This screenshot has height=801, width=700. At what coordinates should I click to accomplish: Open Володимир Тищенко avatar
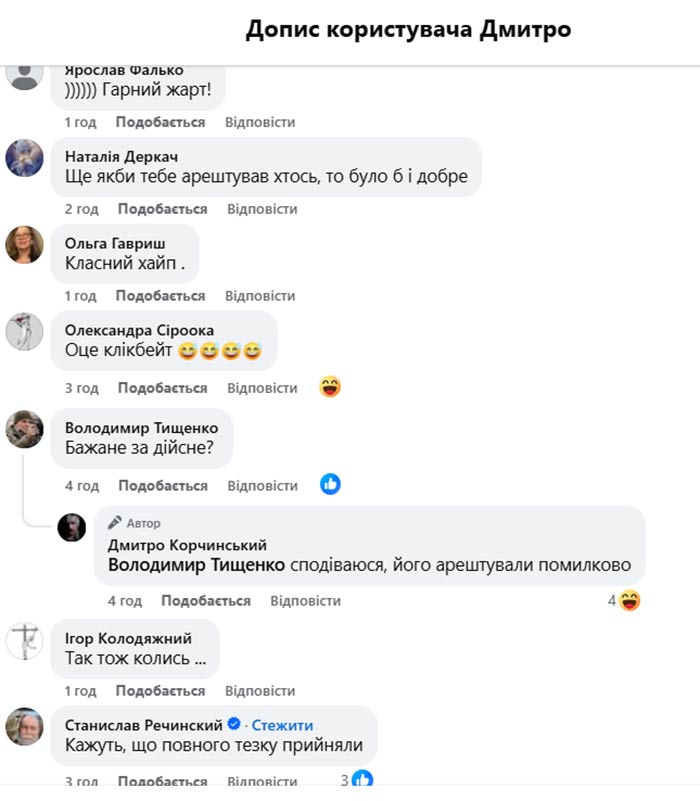25,429
